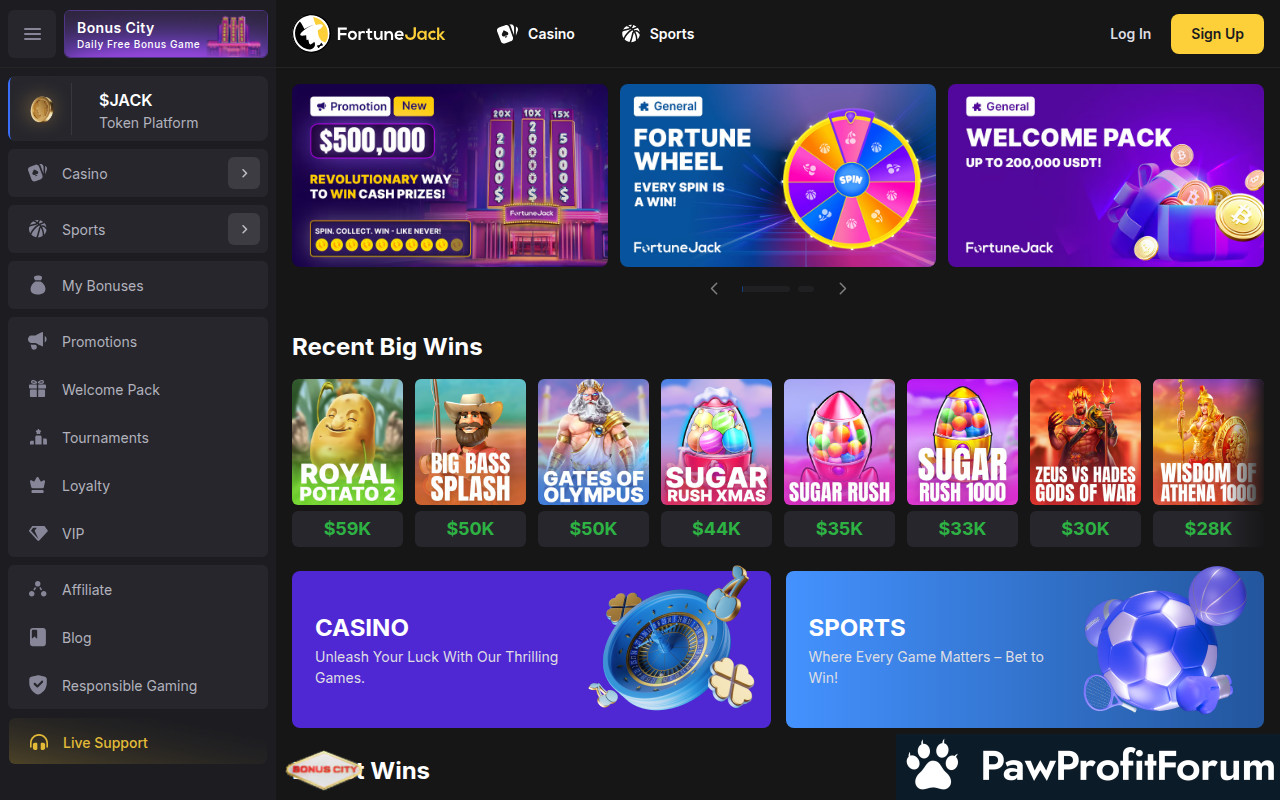Viewport: 1280px width, 800px height.
Task: Expand the Casino sidebar submenu arrow
Action: pyautogui.click(x=244, y=174)
